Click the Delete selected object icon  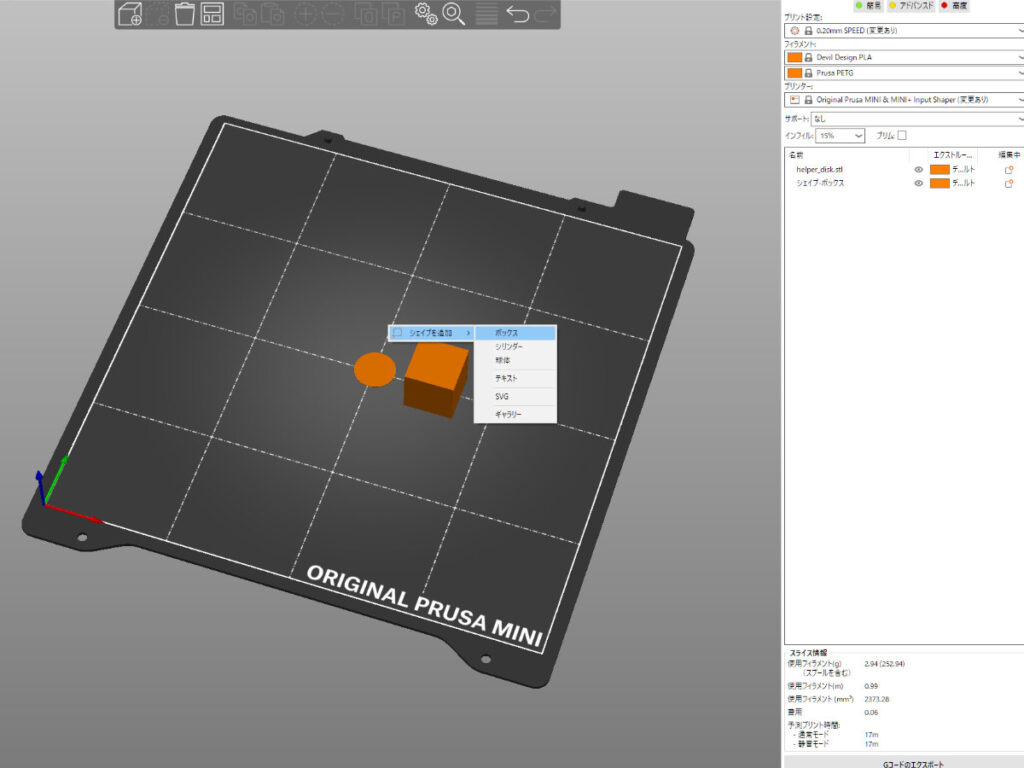tap(157, 13)
